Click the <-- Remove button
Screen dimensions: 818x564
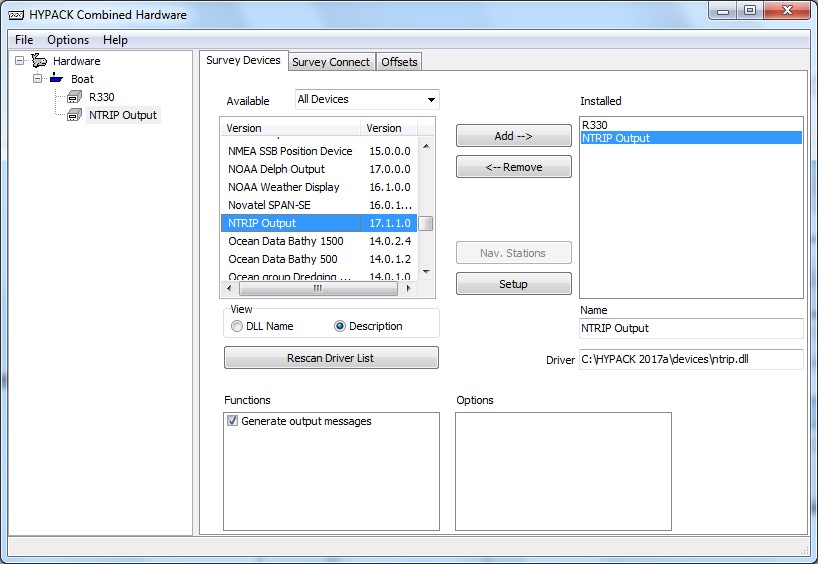click(x=514, y=167)
